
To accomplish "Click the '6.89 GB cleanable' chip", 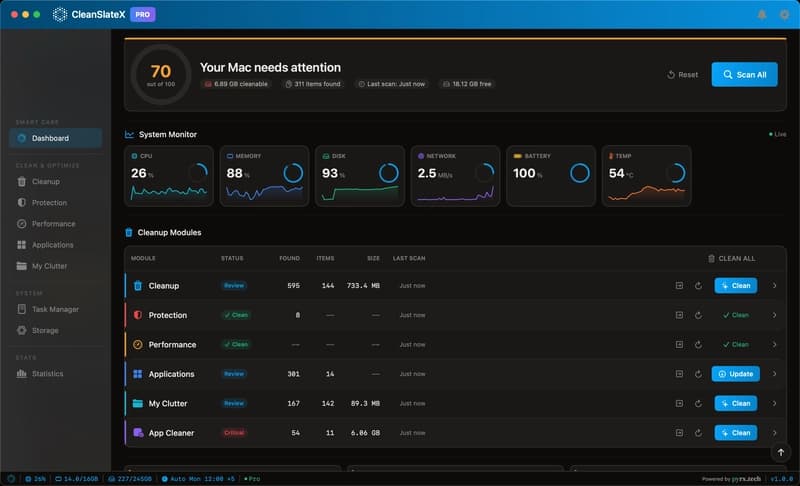I will click(x=236, y=84).
